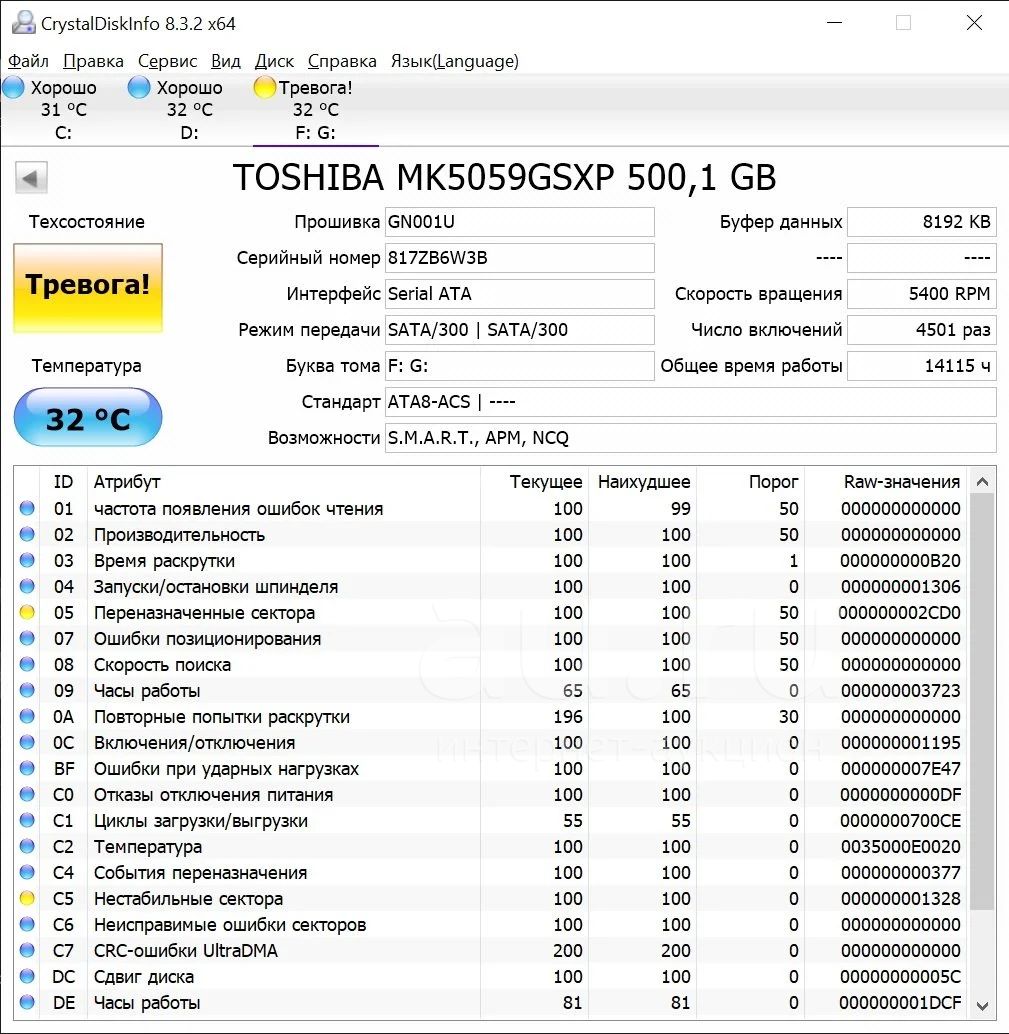Select the blue status icon for drive C:

click(x=13, y=87)
